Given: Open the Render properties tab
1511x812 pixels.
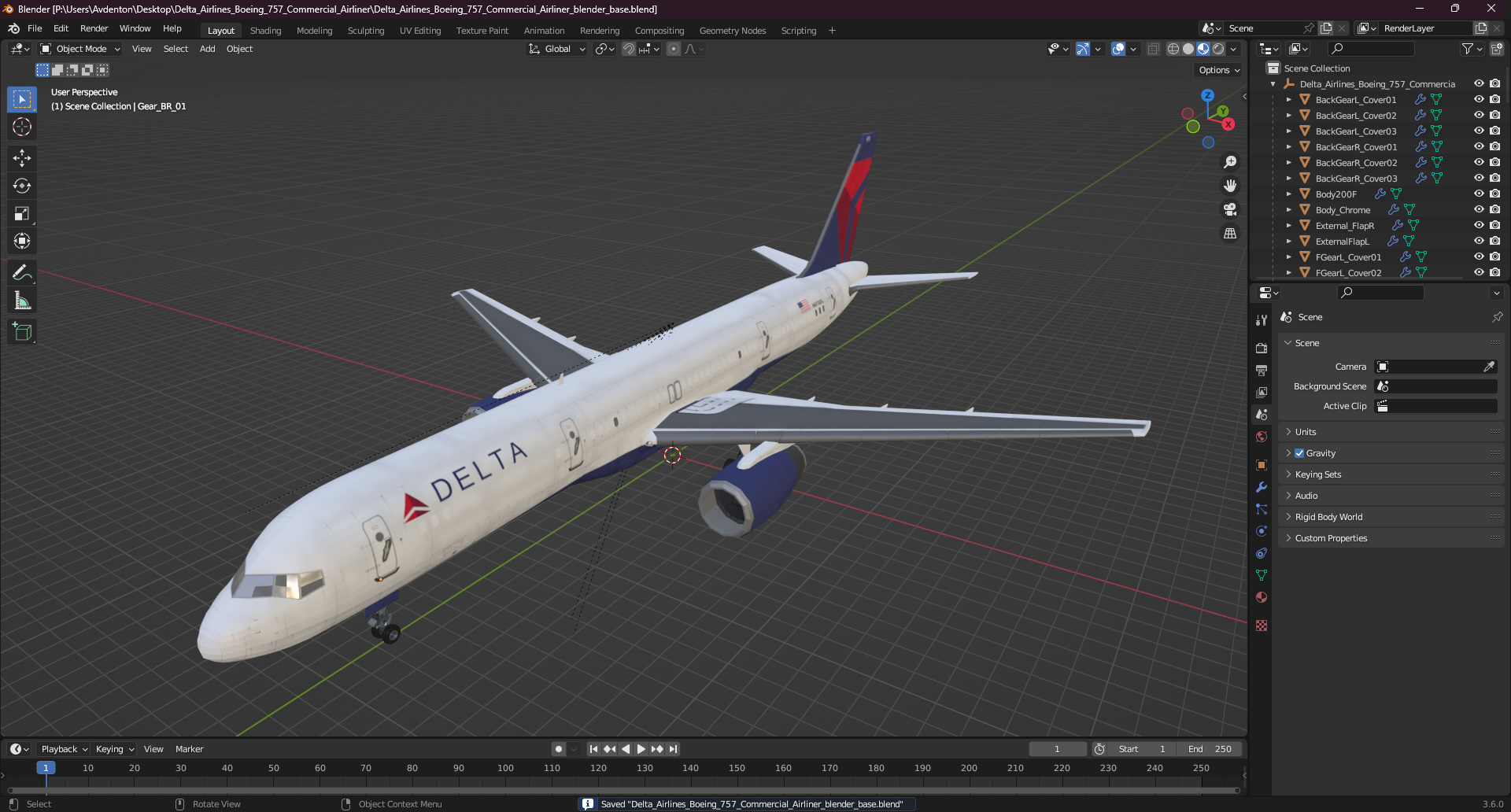Looking at the screenshot, I should (x=1262, y=348).
